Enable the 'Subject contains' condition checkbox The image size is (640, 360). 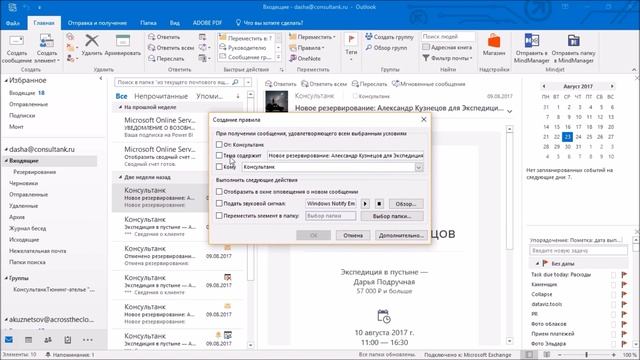[x=219, y=156]
